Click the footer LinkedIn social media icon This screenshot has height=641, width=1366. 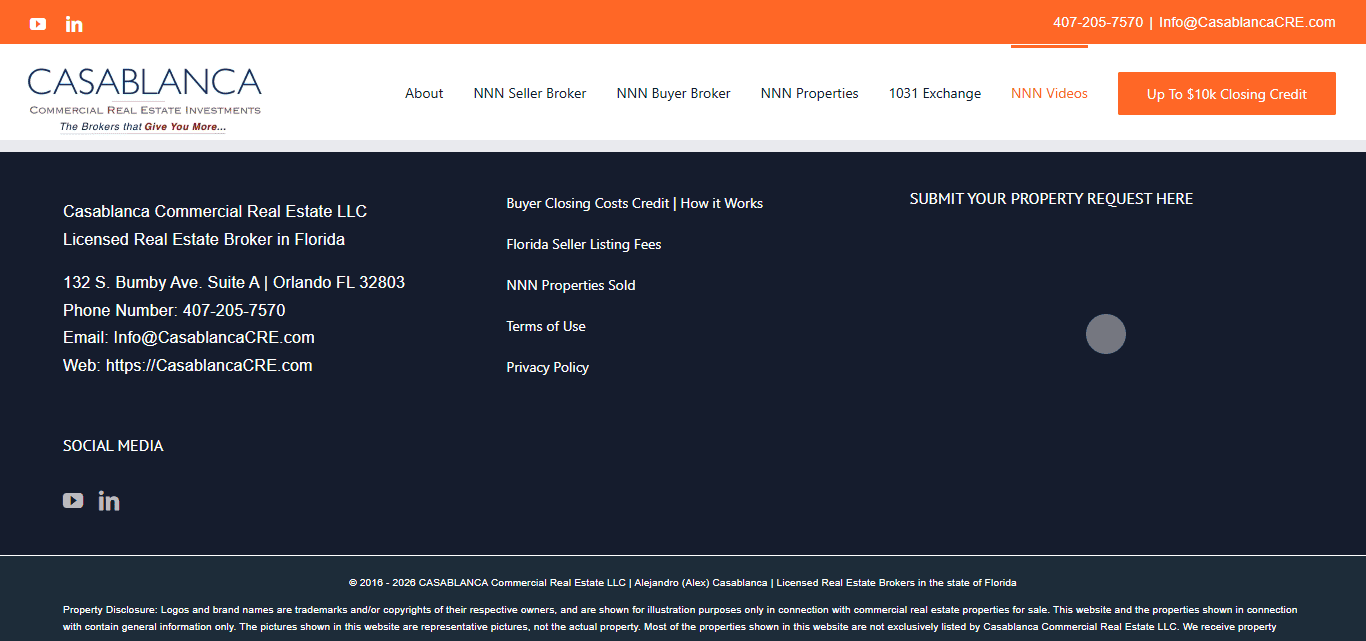[x=109, y=500]
